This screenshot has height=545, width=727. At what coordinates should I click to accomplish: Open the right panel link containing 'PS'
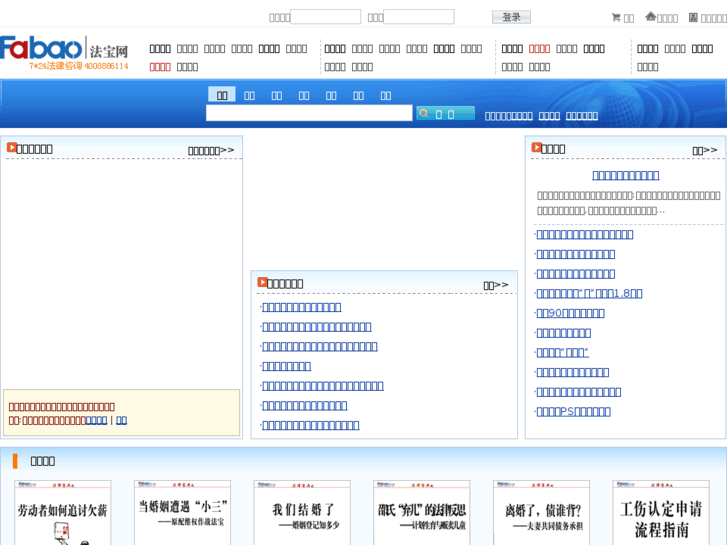click(x=574, y=411)
